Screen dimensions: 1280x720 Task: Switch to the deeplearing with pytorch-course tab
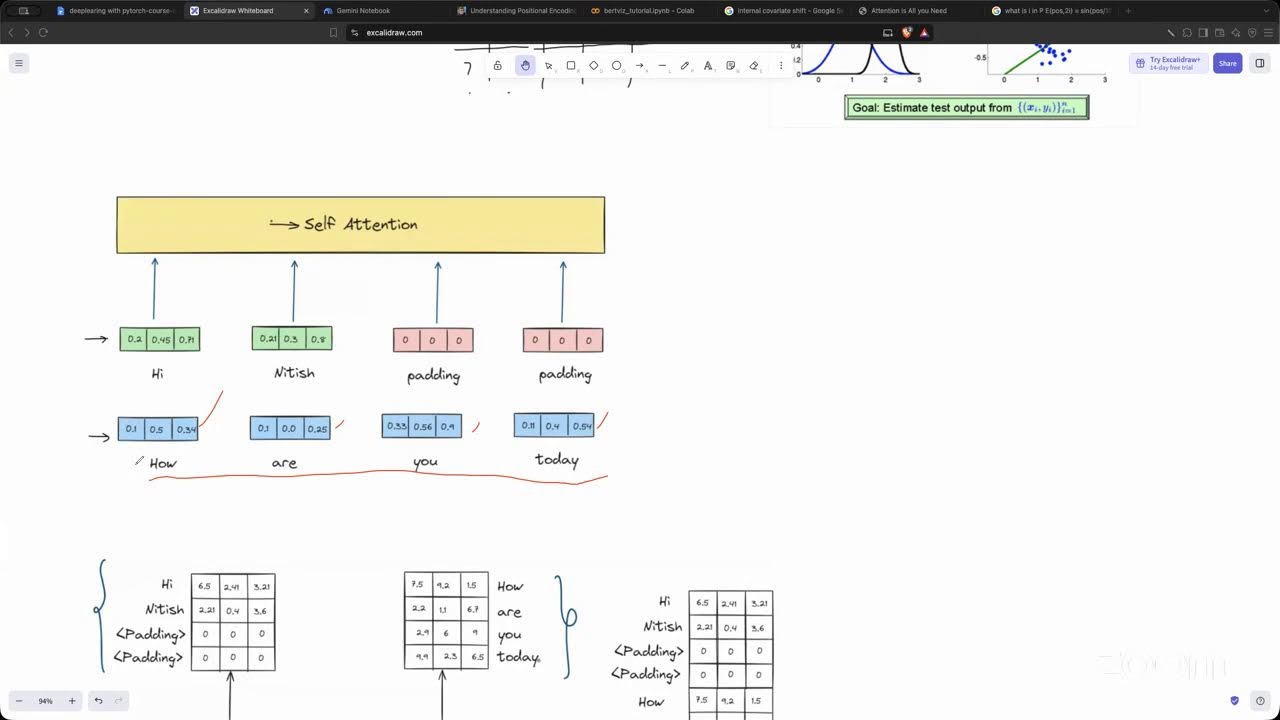pos(115,11)
